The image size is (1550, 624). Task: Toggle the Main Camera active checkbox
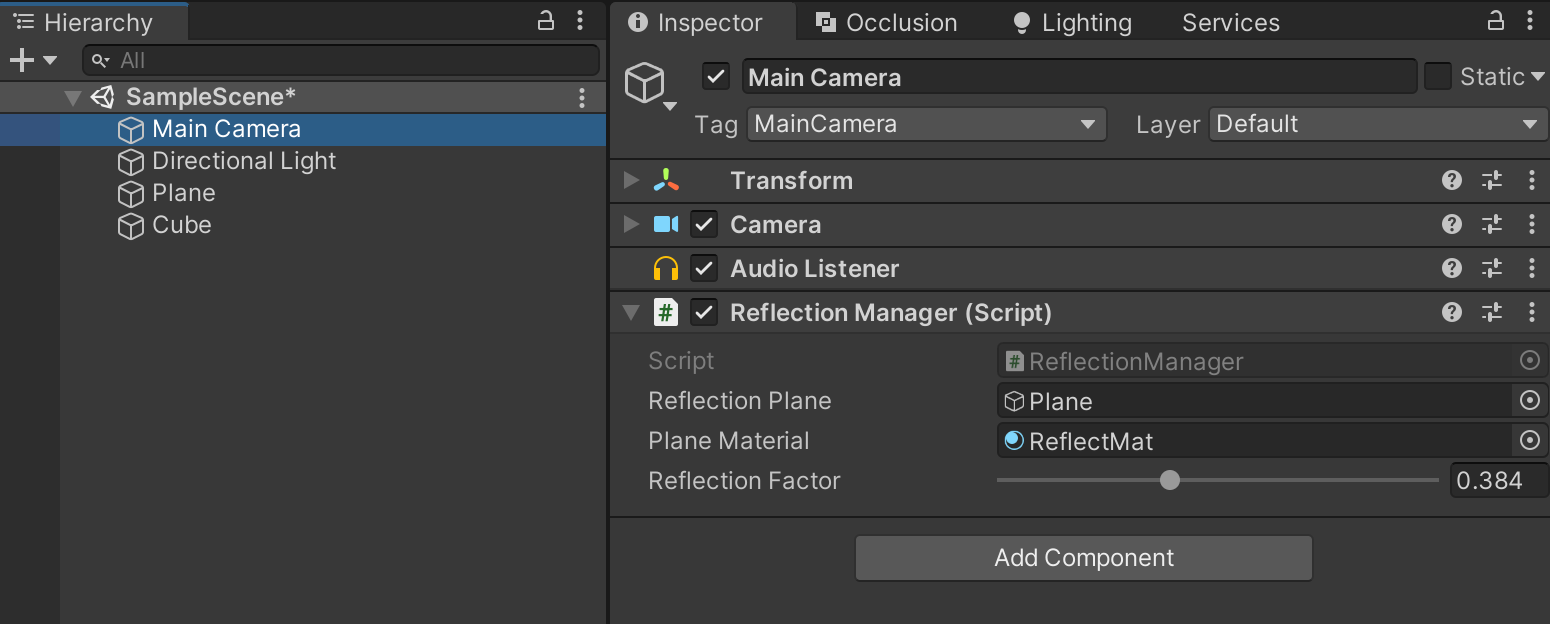coord(716,77)
